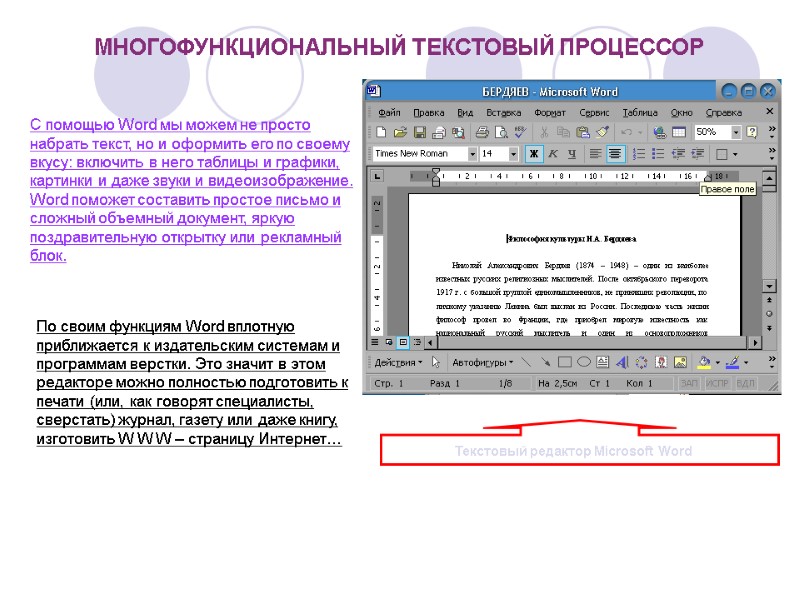Click the tab-stop selector at ruler corner
Screen dimensions: 800x600
[x=378, y=177]
